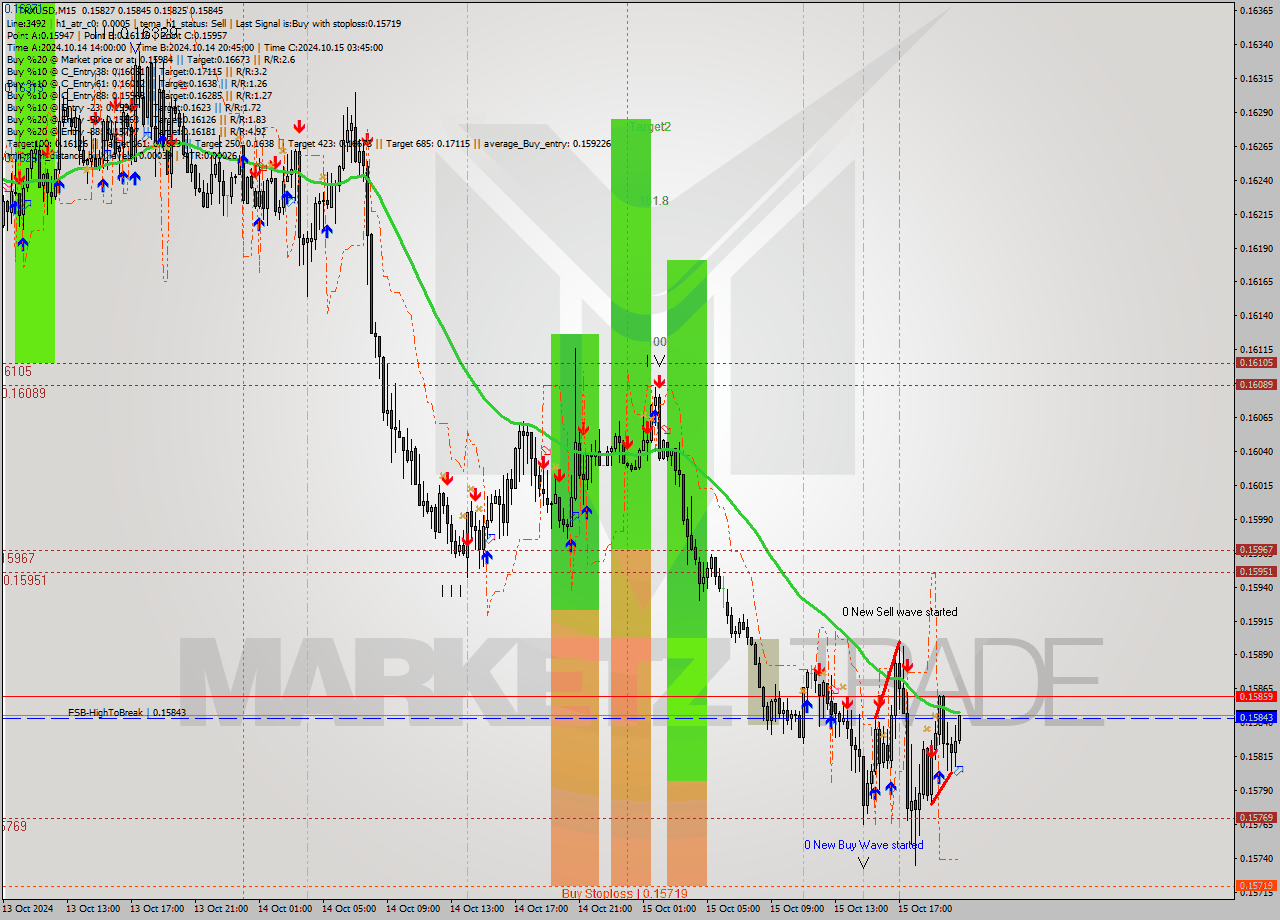Click the left-side 0.16089 level label
1280x920 pixels.
pyautogui.click(x=23, y=393)
